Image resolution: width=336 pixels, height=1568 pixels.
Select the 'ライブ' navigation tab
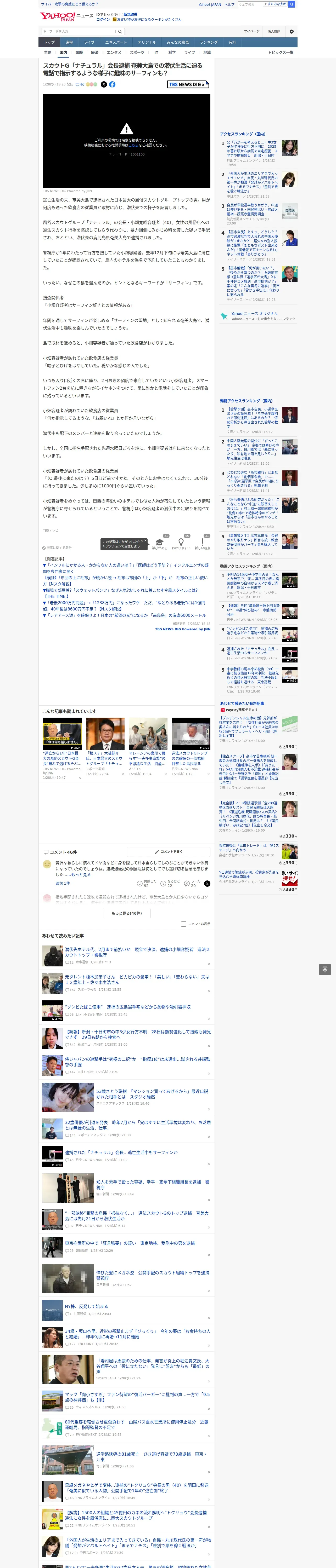(89, 43)
